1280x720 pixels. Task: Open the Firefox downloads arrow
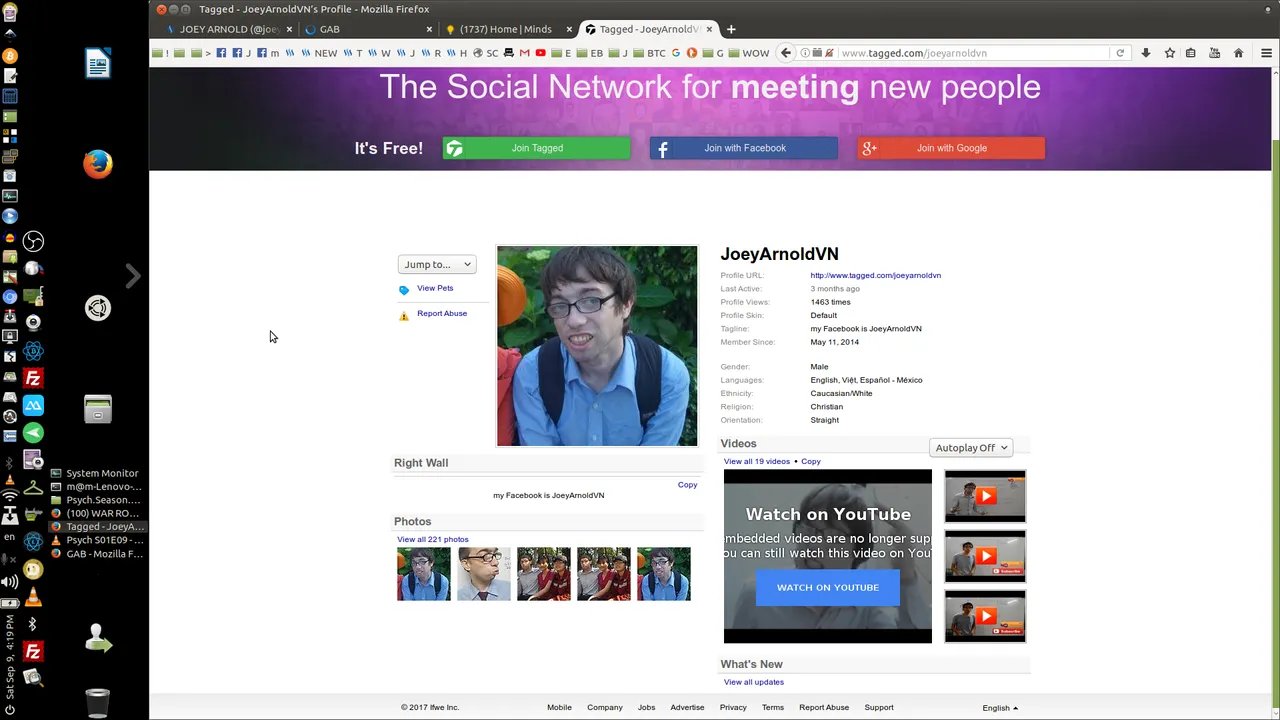click(1146, 53)
